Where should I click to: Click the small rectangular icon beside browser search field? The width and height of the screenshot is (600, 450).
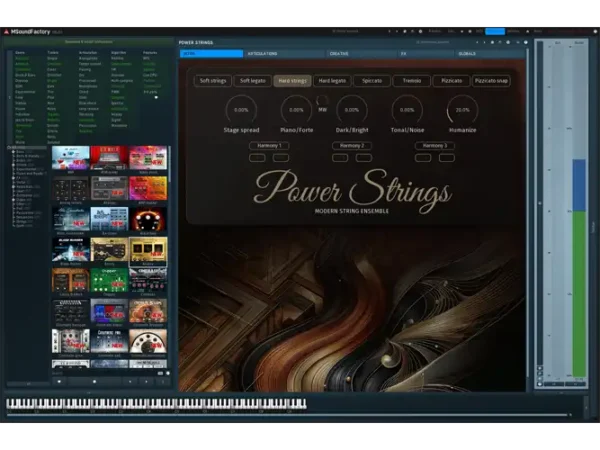[x=160, y=373]
